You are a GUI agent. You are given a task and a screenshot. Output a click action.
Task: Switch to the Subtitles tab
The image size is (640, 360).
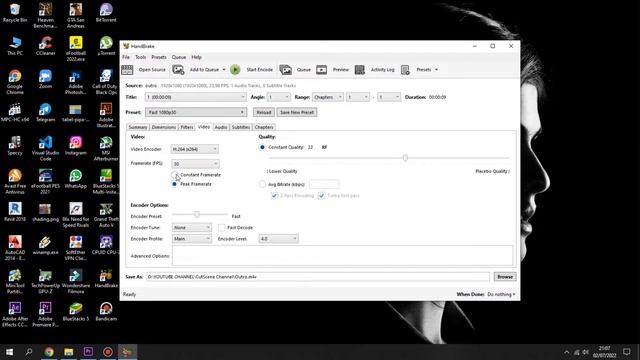pos(241,127)
